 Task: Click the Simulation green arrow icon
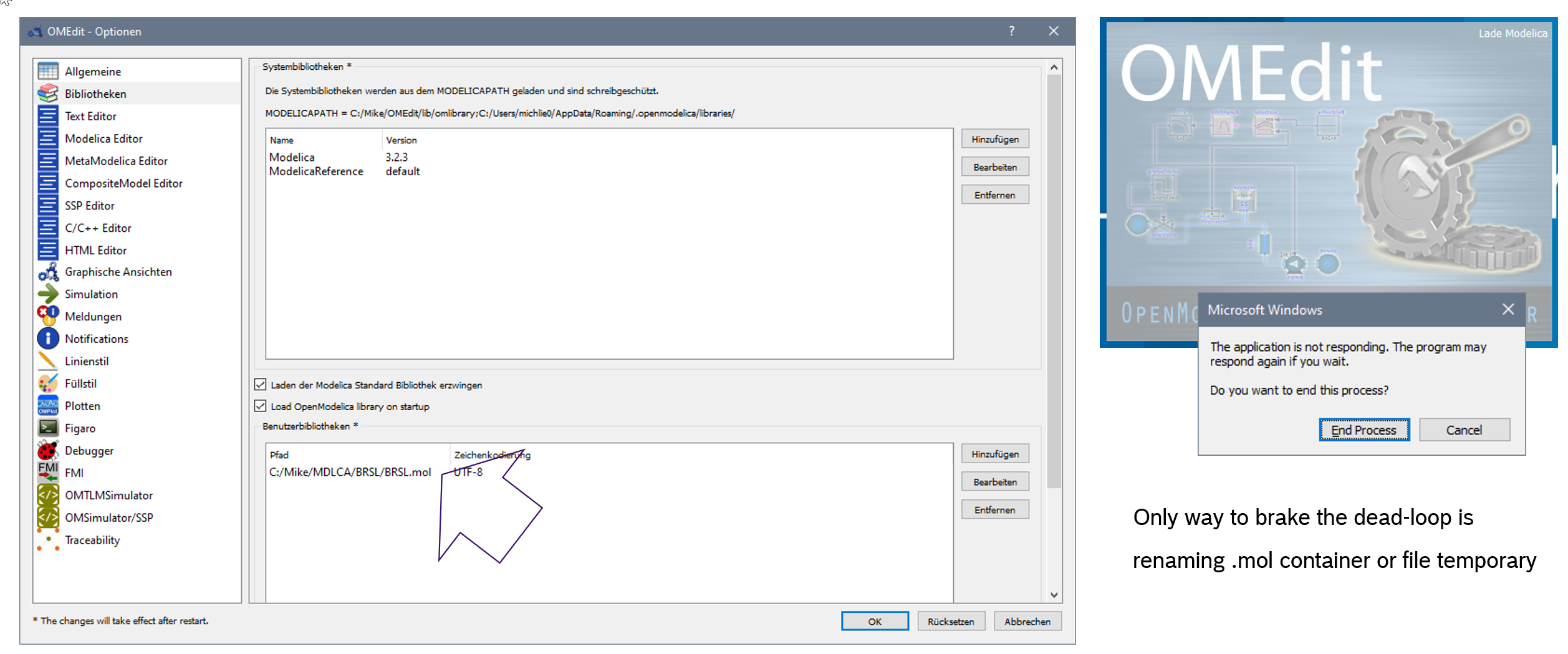point(47,294)
